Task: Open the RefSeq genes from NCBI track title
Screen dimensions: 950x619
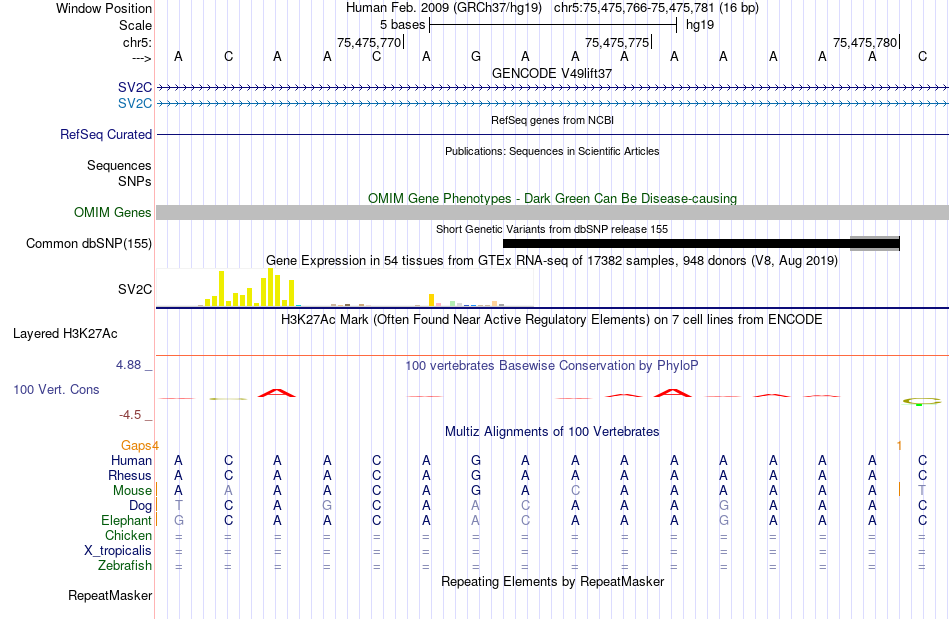Action: pos(552,120)
